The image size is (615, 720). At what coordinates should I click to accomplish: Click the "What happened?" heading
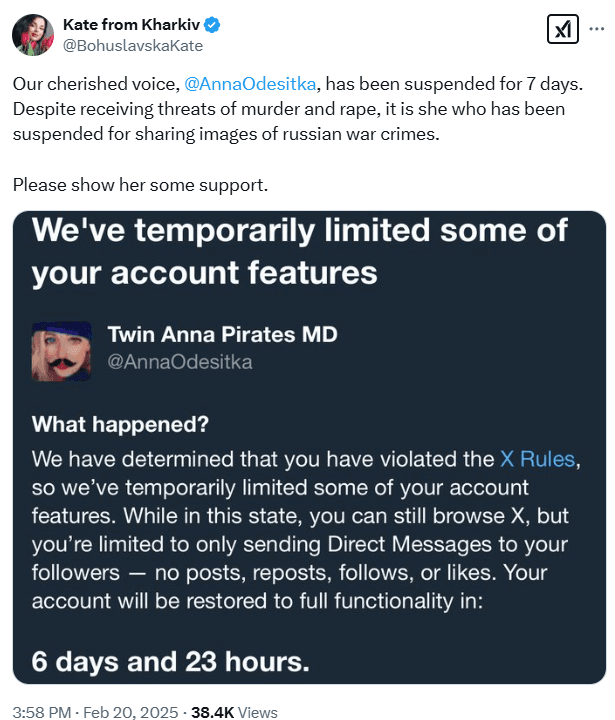[120, 424]
